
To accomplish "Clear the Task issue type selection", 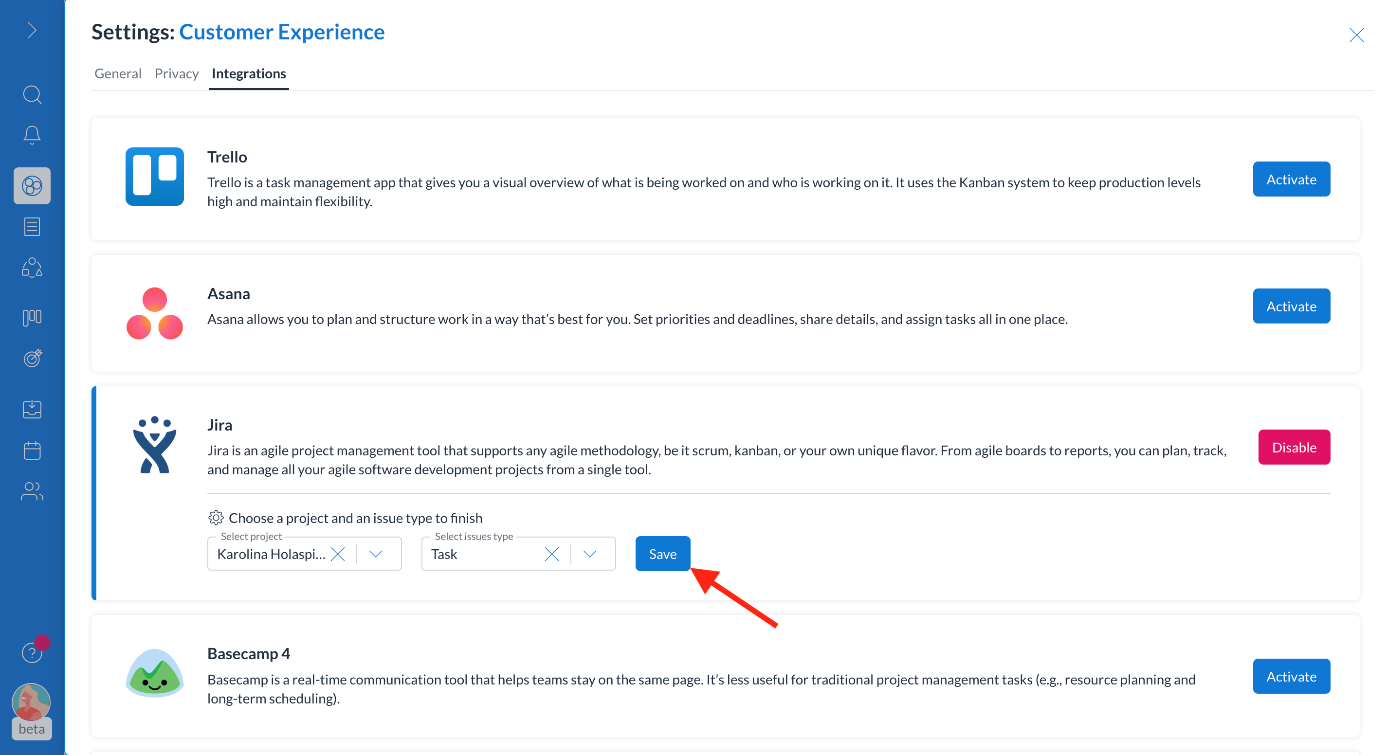I will pyautogui.click(x=551, y=554).
